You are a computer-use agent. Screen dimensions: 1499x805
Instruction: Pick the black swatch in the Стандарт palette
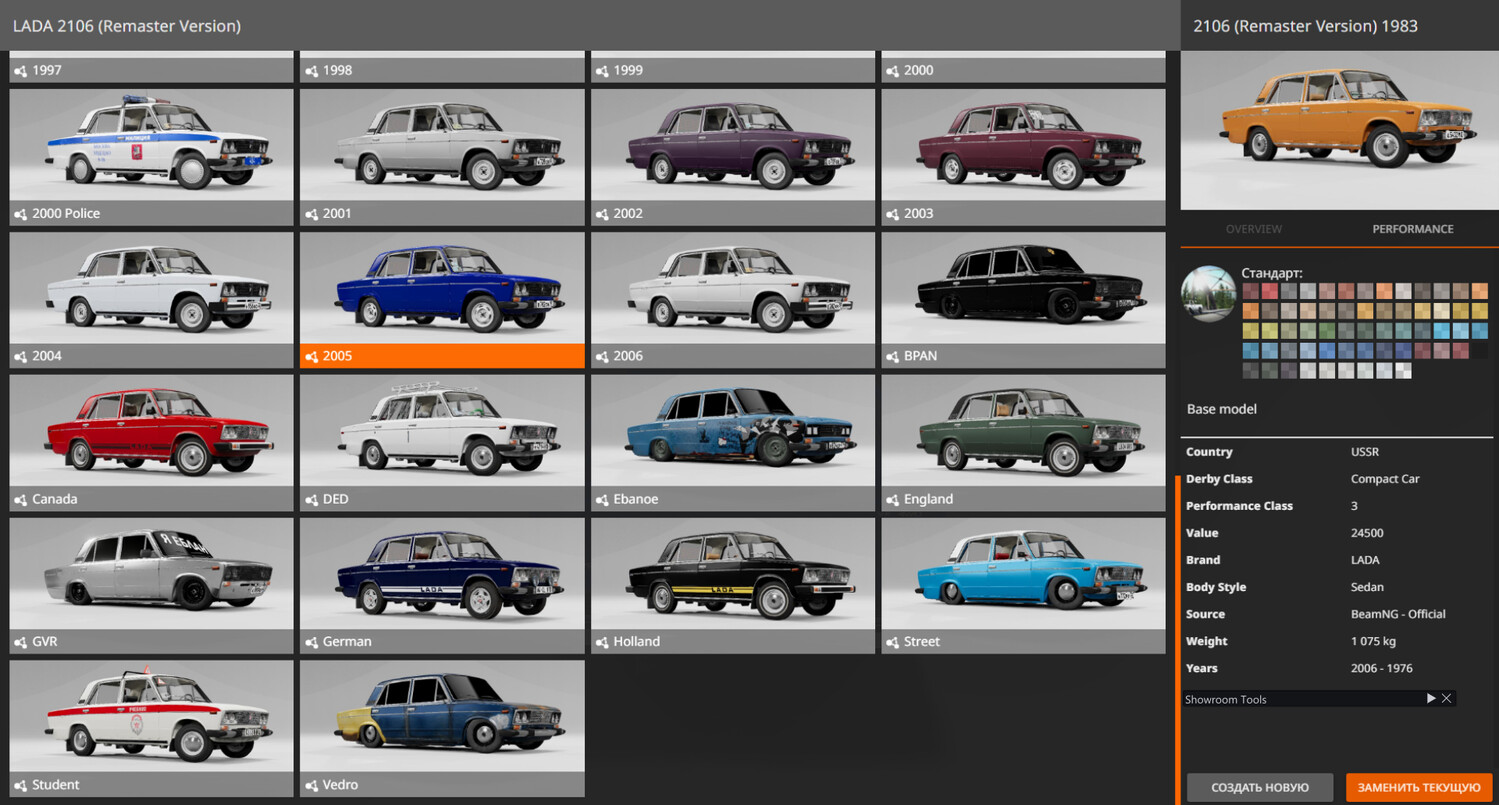point(1479,351)
